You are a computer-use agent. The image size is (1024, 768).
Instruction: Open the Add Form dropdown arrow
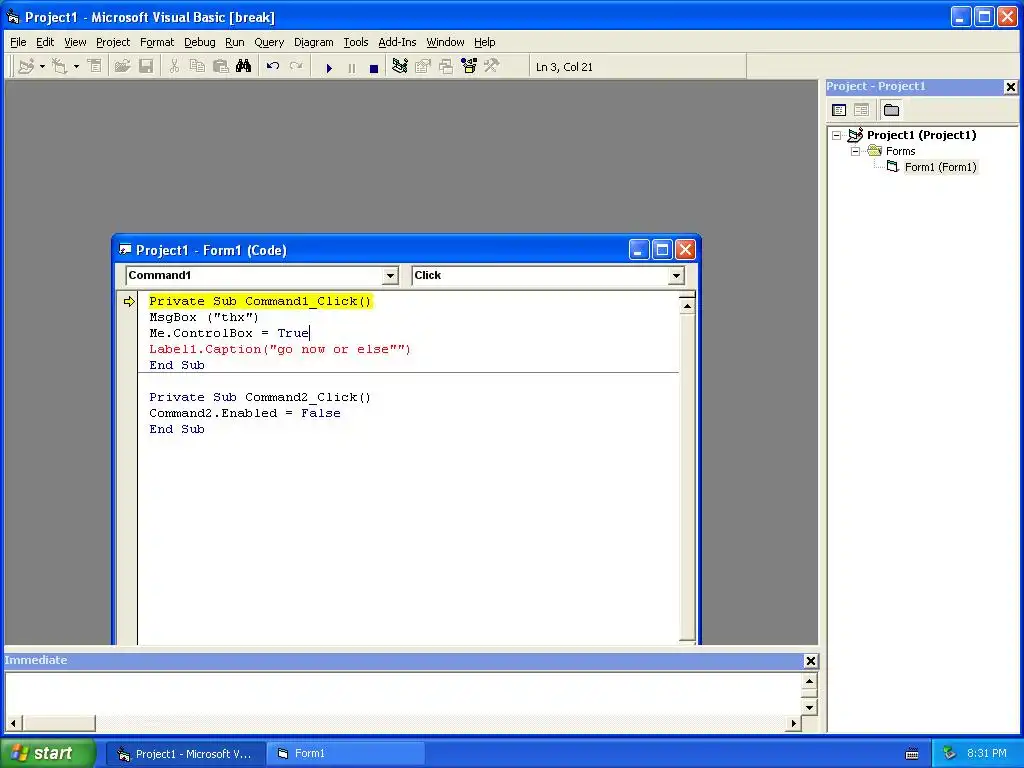click(76, 67)
